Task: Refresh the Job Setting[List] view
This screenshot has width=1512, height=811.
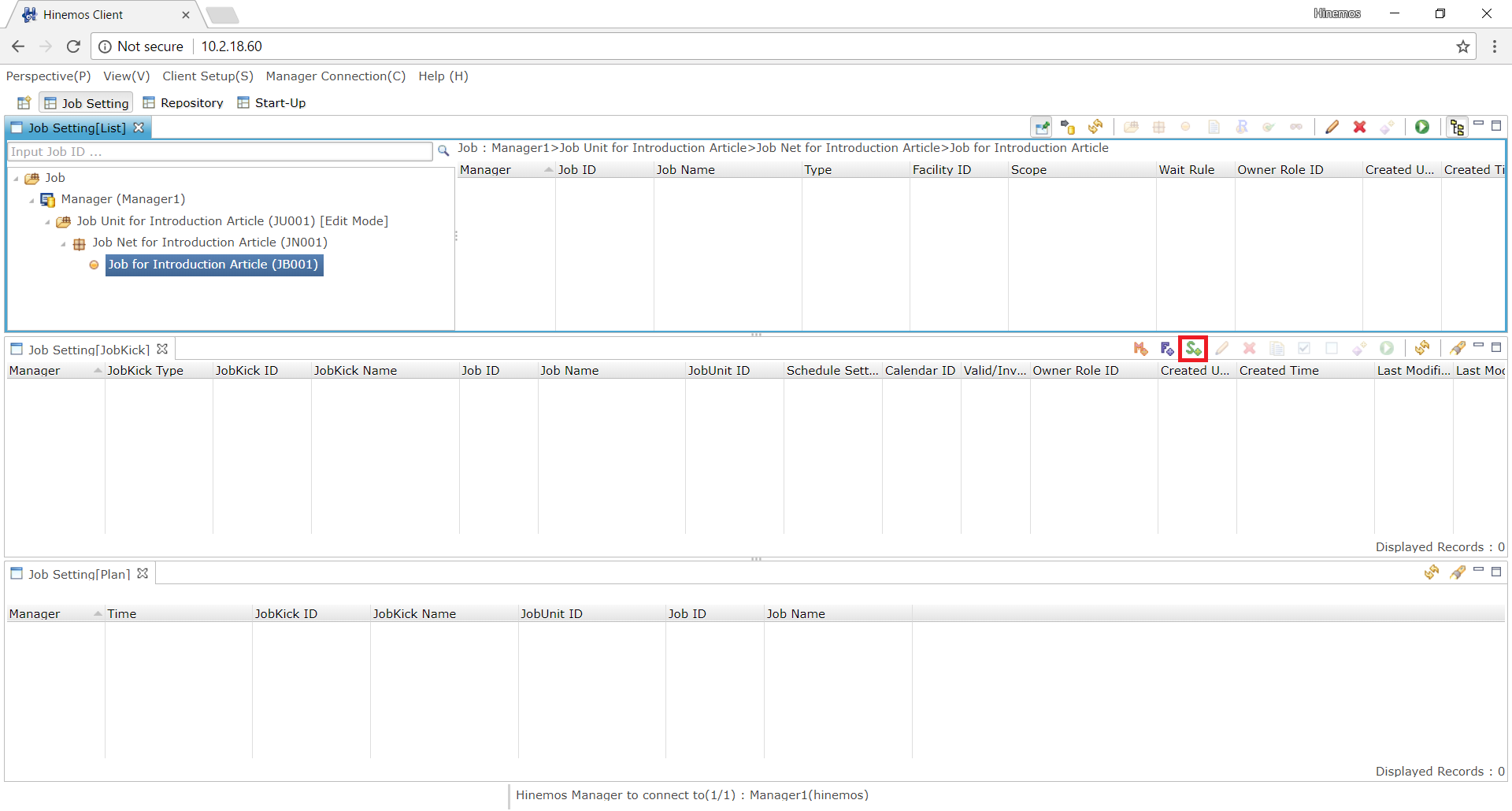Action: coord(1095,127)
